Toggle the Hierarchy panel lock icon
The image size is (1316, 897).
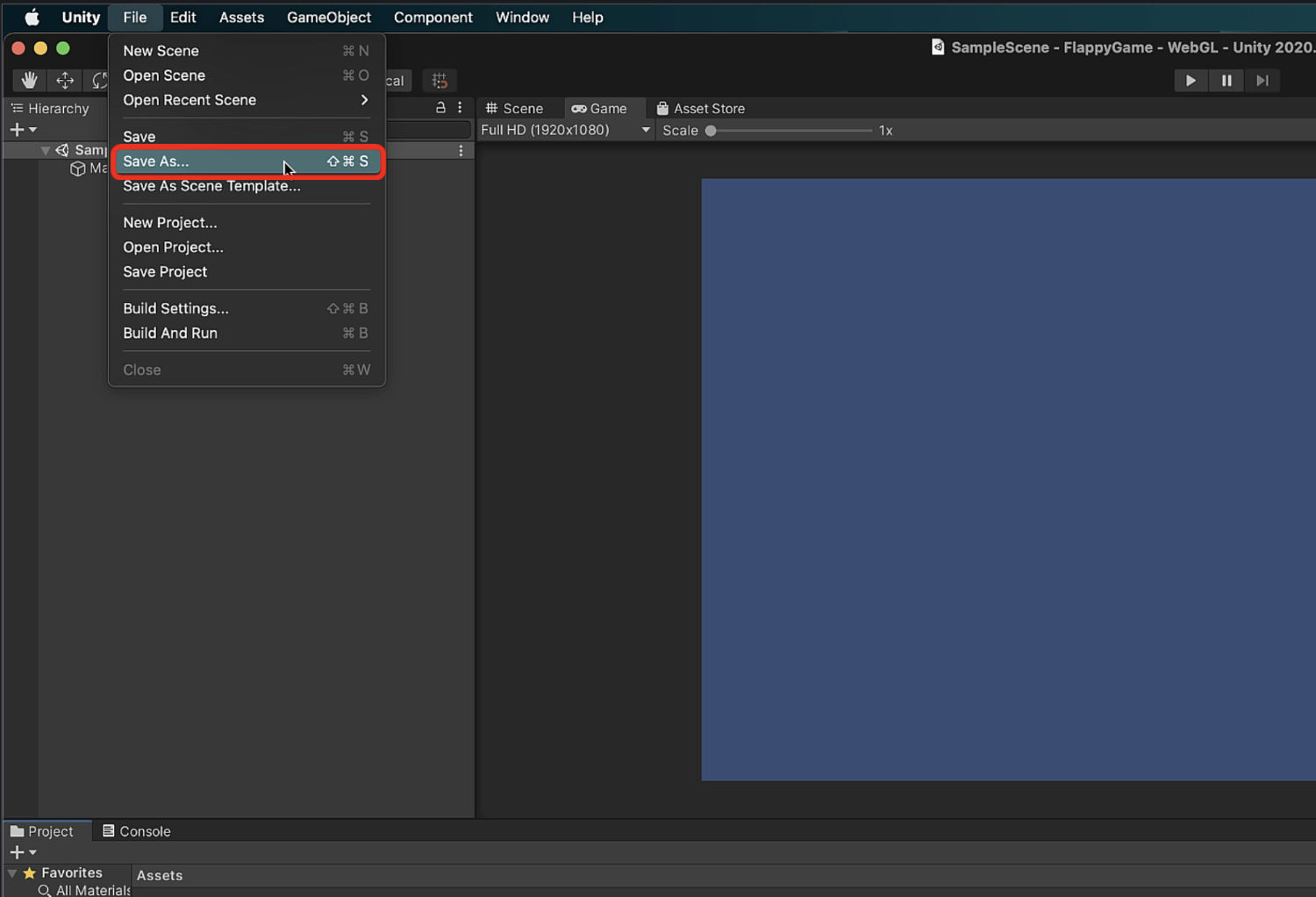coord(440,107)
